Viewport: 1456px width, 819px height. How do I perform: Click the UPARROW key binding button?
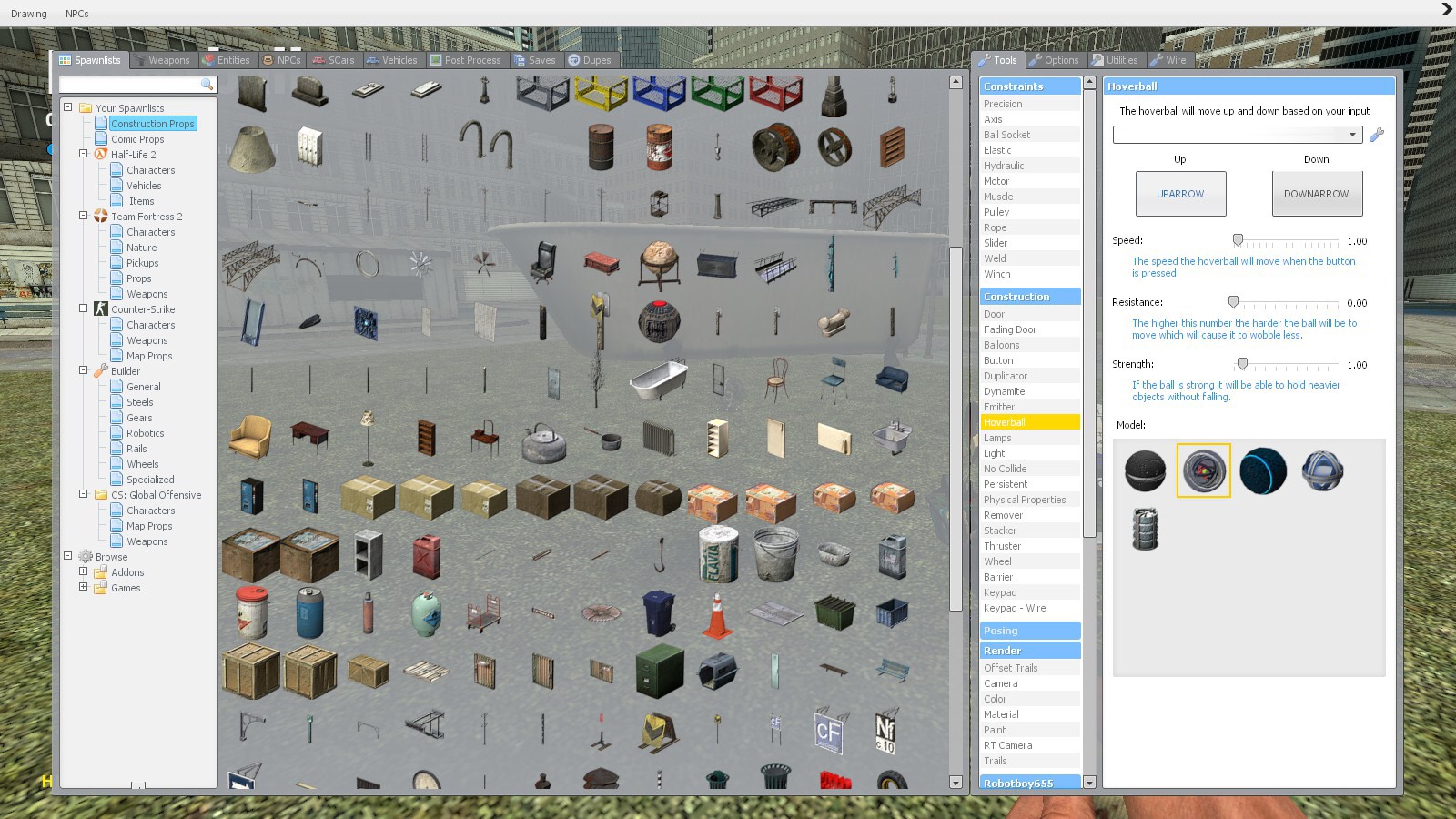1180,194
